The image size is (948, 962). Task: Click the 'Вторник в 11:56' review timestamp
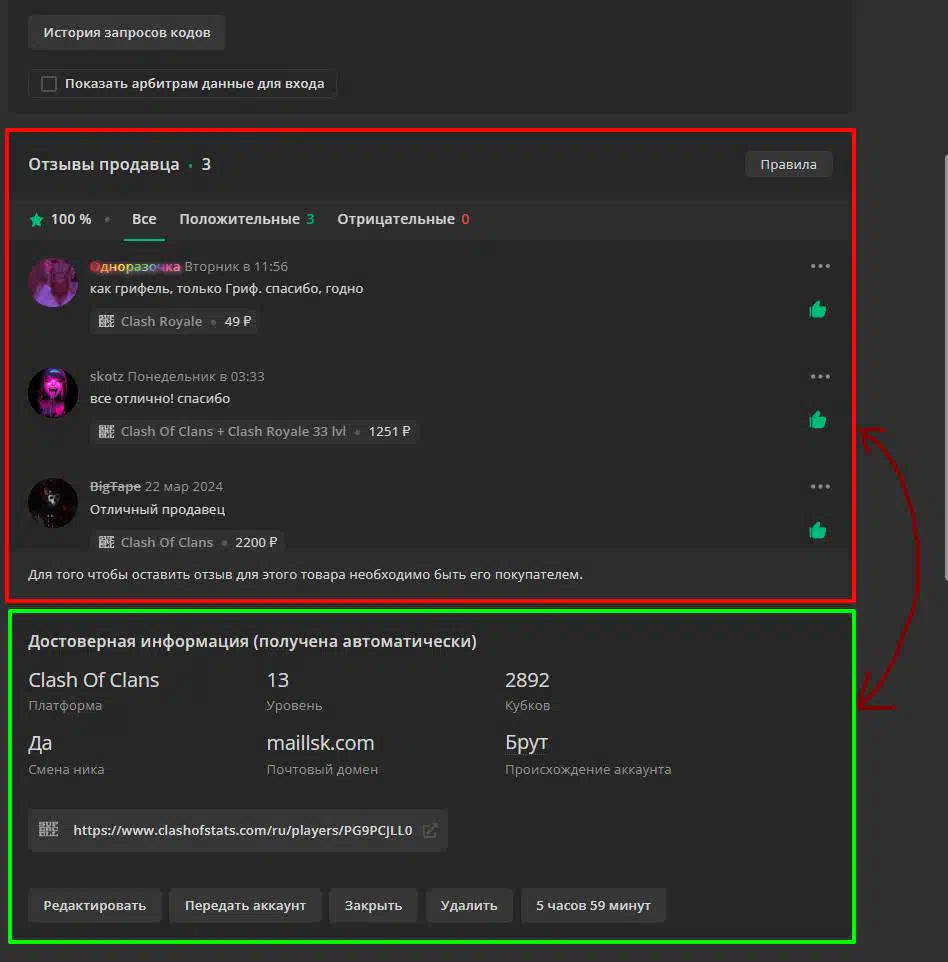(236, 266)
